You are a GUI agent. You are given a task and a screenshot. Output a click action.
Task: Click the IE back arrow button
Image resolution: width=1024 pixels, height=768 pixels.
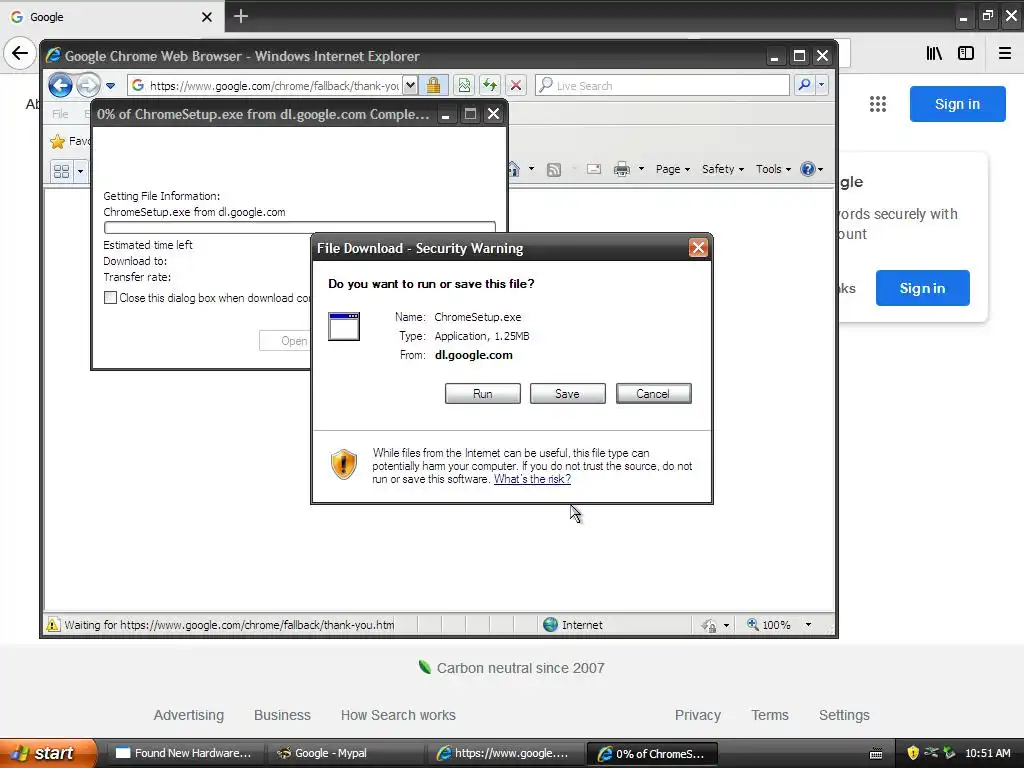pos(60,86)
